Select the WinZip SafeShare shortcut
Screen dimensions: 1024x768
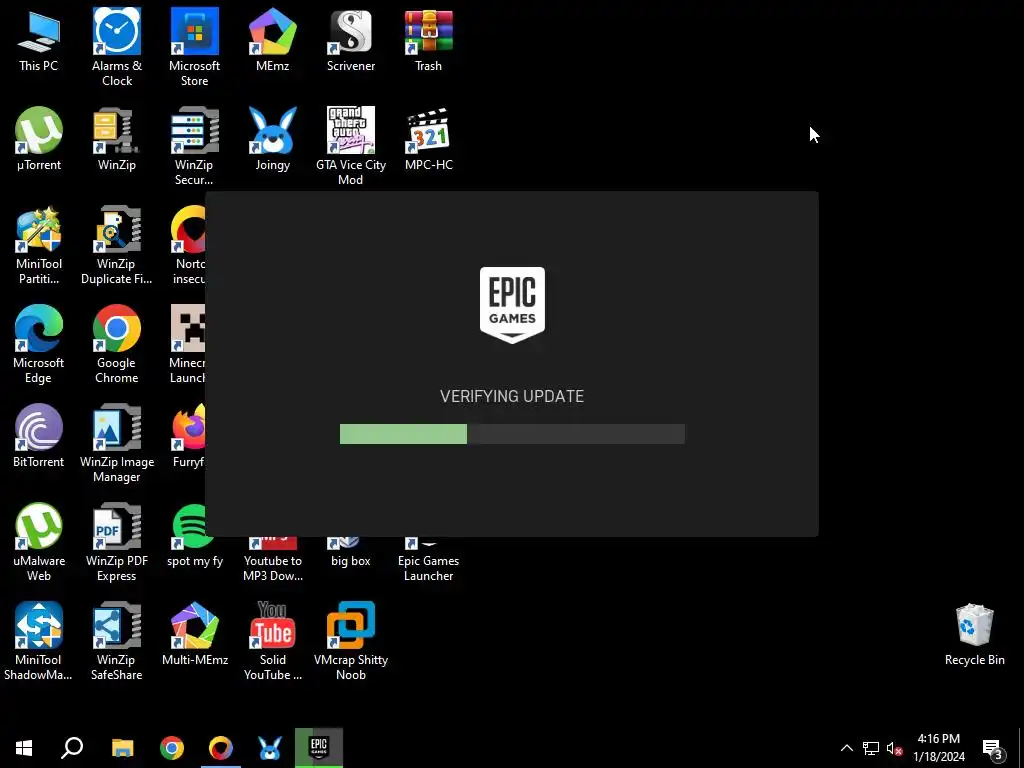click(117, 641)
